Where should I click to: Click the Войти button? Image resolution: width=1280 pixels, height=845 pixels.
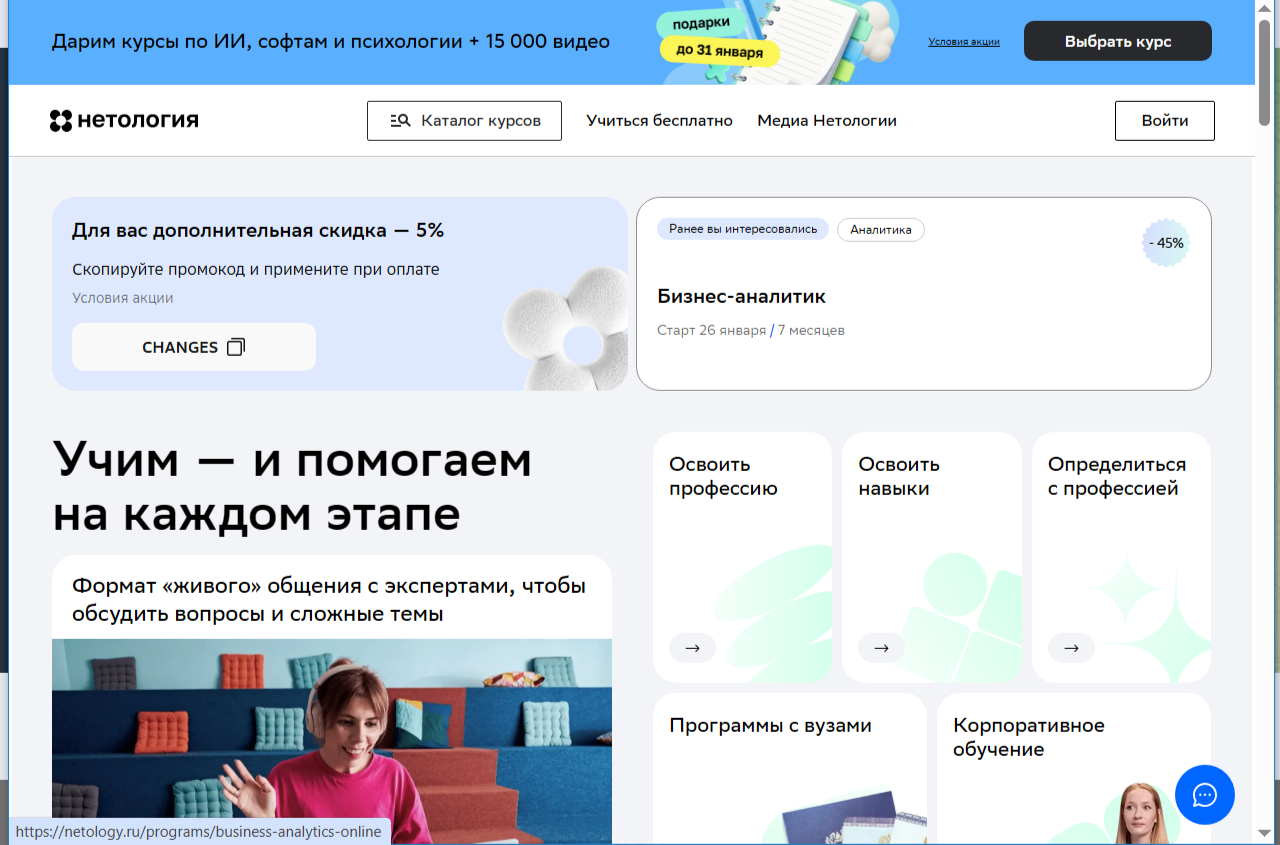[x=1164, y=120]
